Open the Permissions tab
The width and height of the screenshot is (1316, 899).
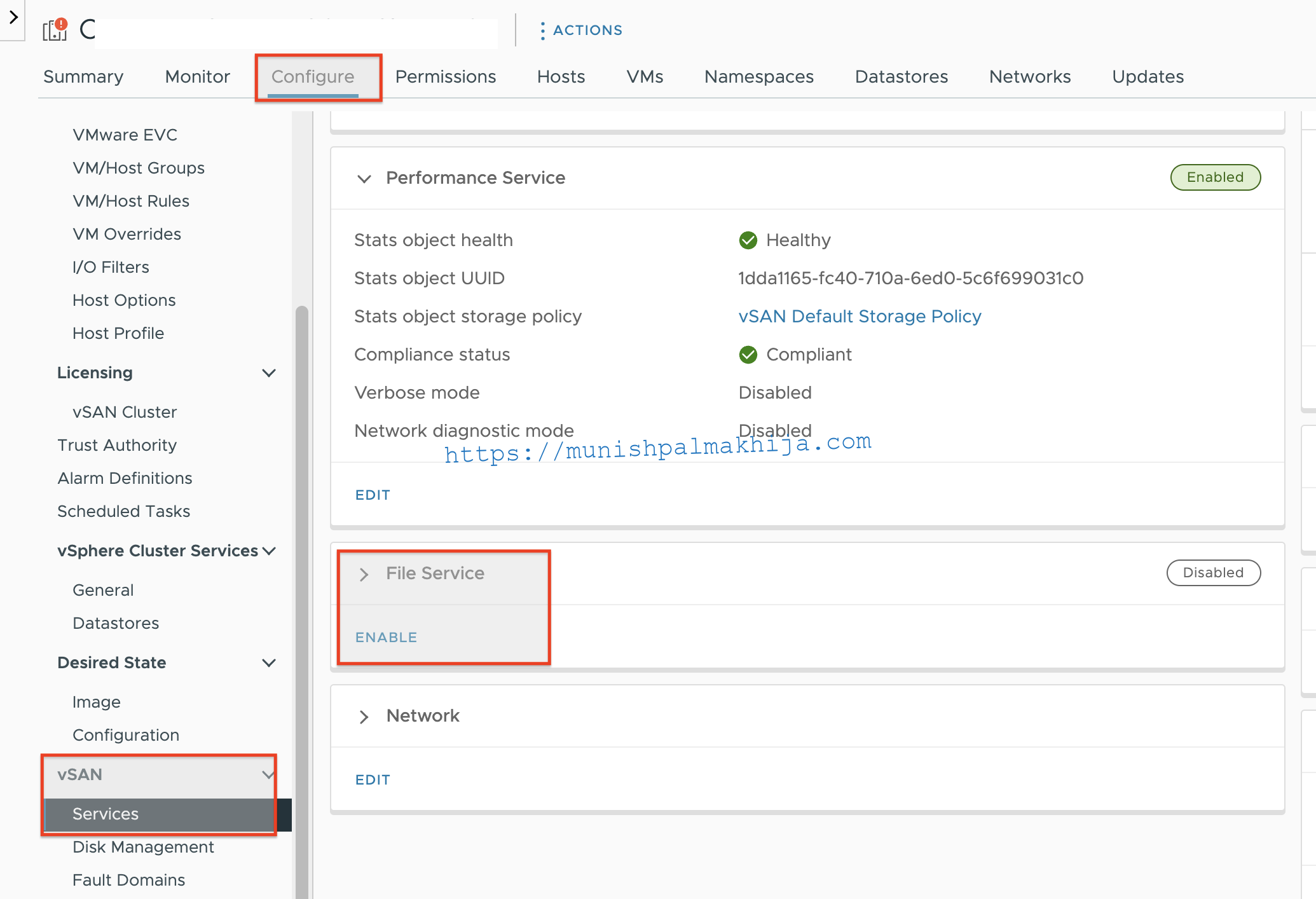tap(446, 77)
